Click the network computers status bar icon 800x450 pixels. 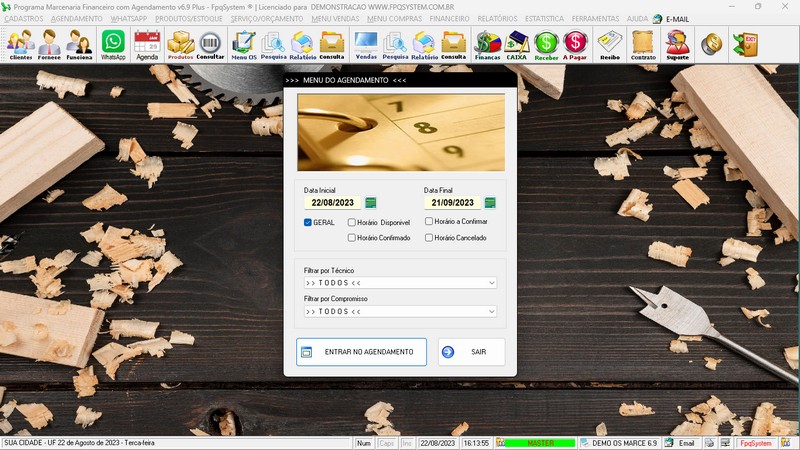tap(725, 443)
